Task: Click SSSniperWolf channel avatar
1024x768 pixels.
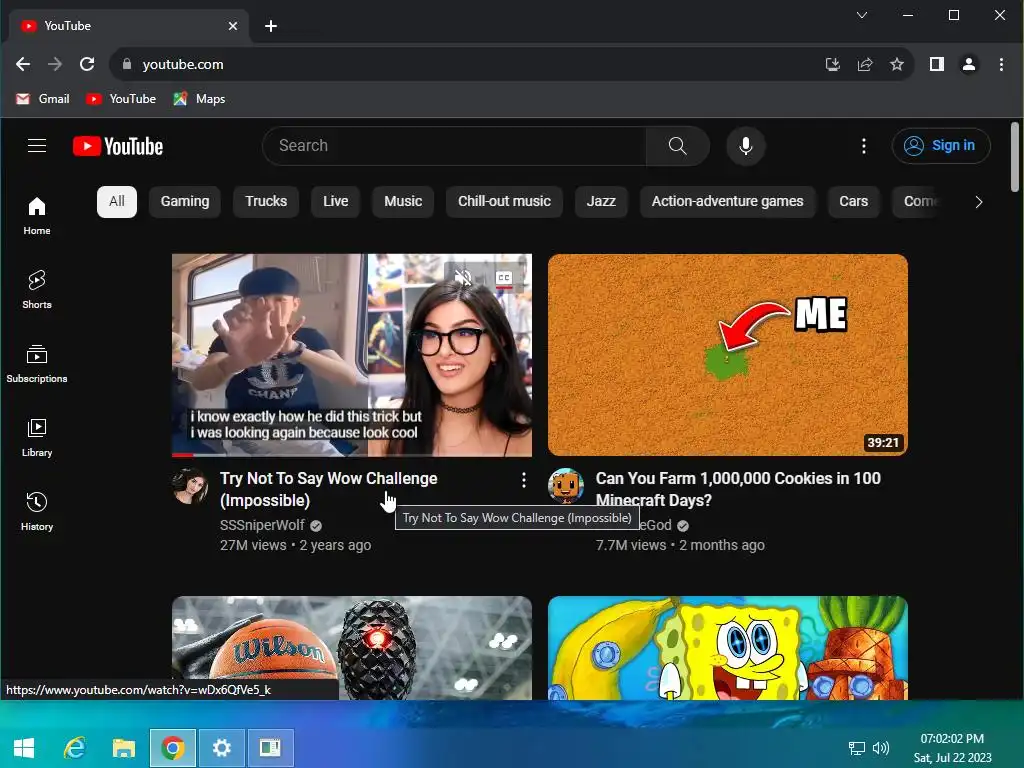Action: 189,486
